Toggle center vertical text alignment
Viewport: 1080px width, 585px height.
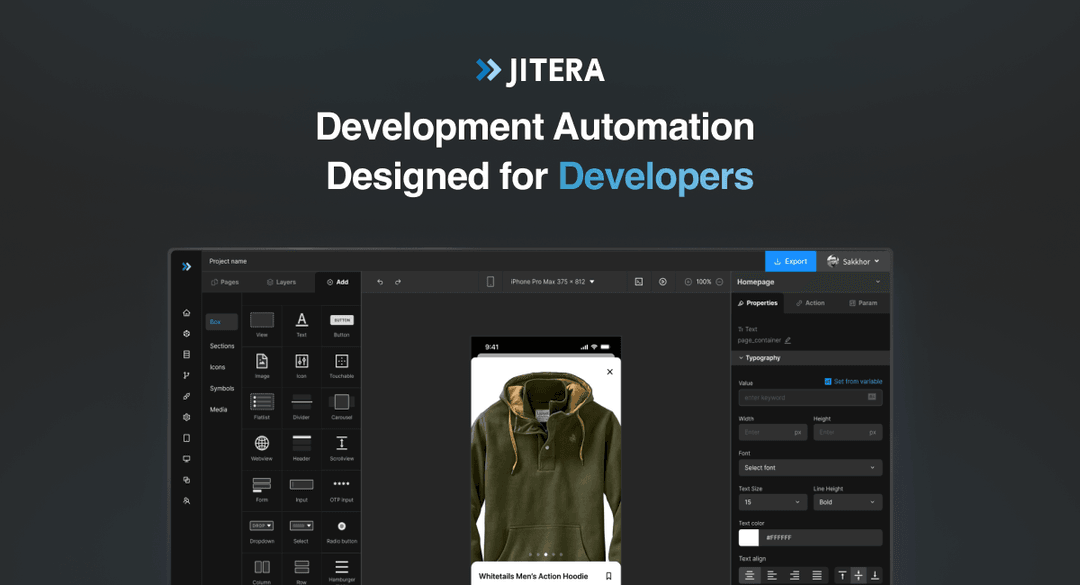pyautogui.click(x=858, y=574)
